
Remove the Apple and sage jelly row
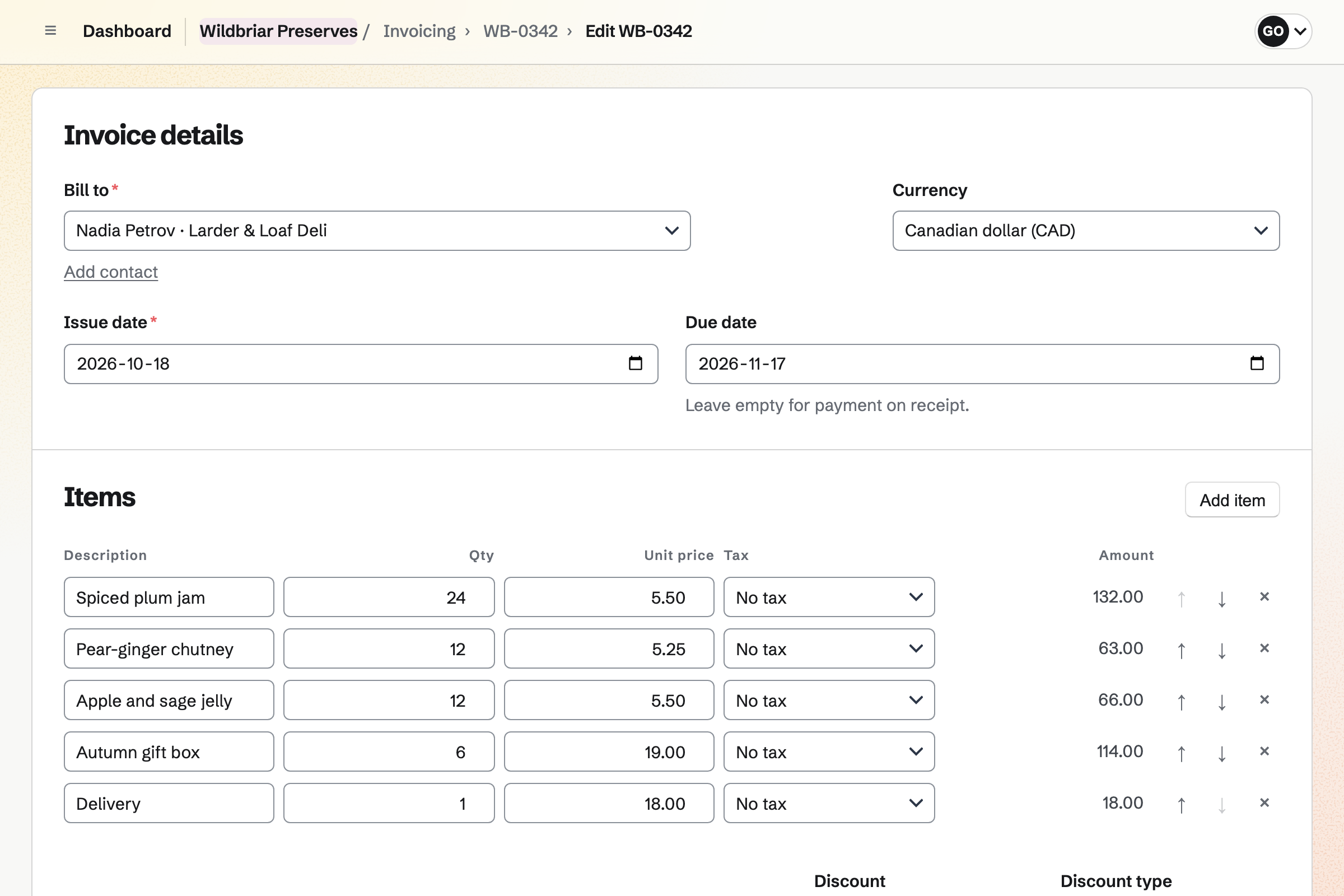(1264, 699)
